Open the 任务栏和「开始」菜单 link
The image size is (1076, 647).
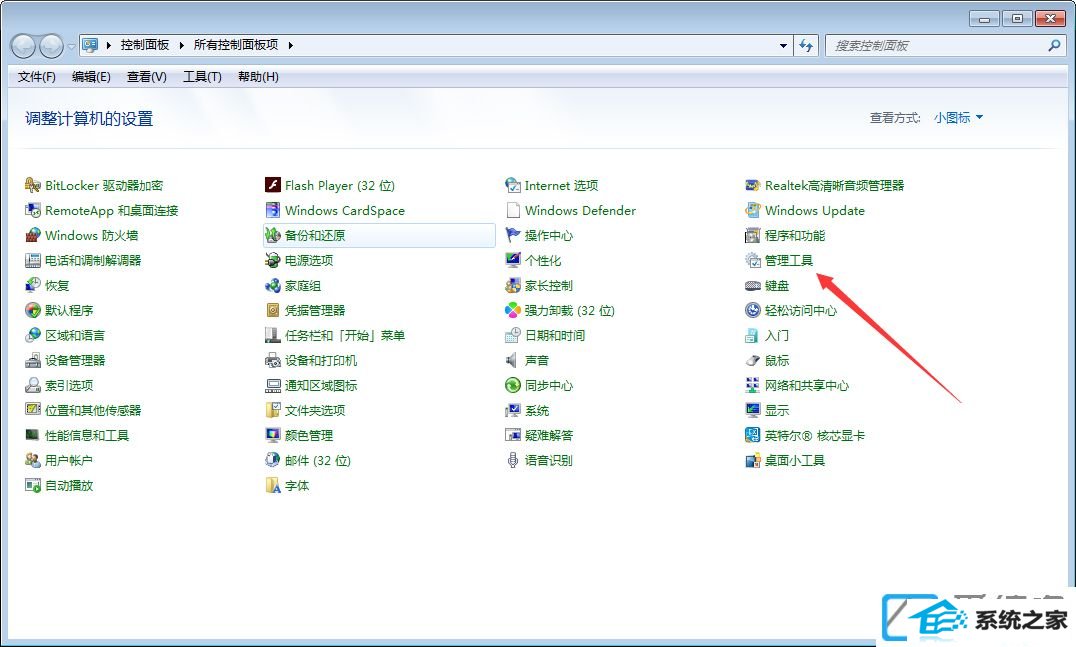(344, 336)
